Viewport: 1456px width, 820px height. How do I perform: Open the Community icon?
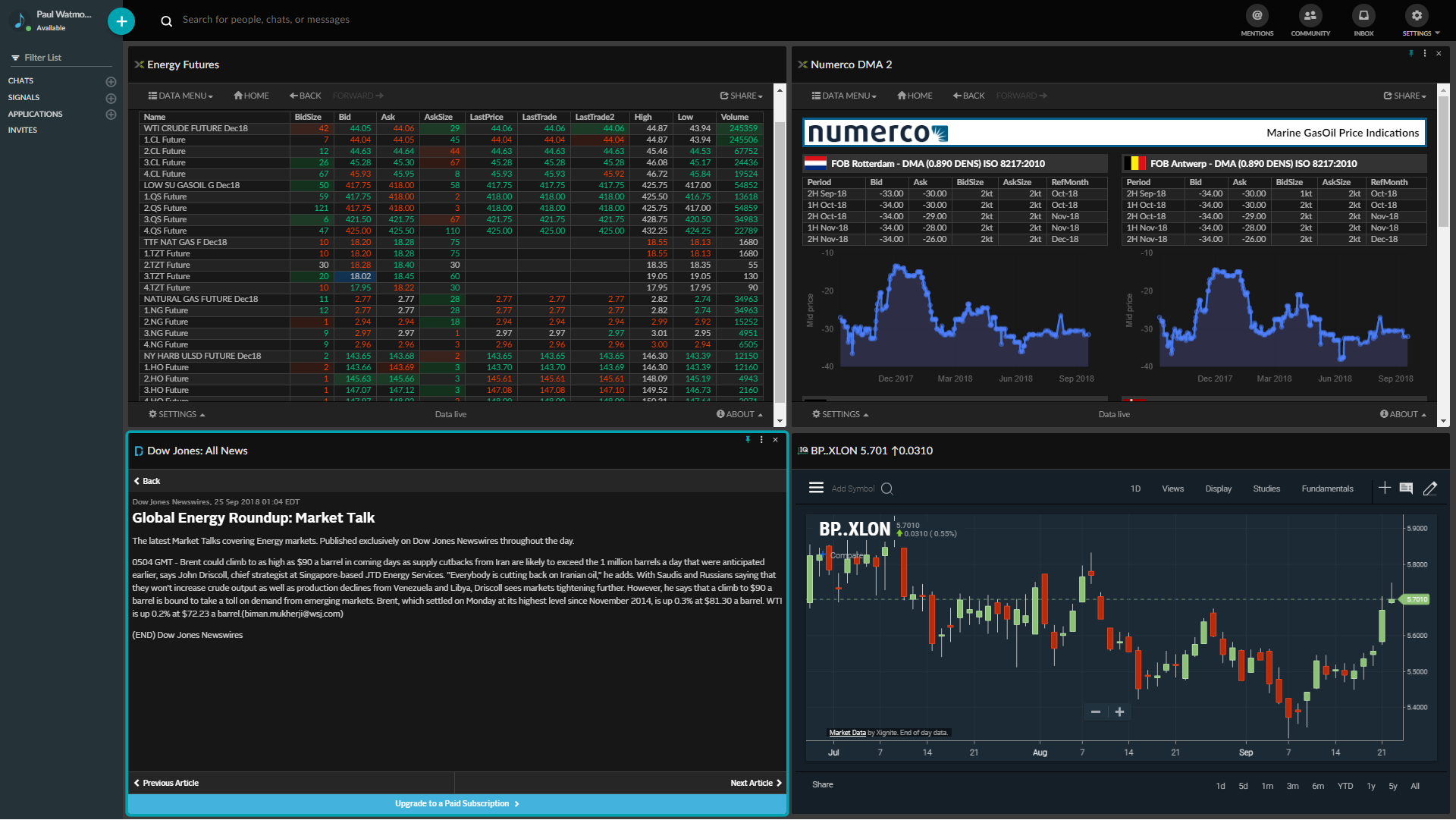[1310, 20]
